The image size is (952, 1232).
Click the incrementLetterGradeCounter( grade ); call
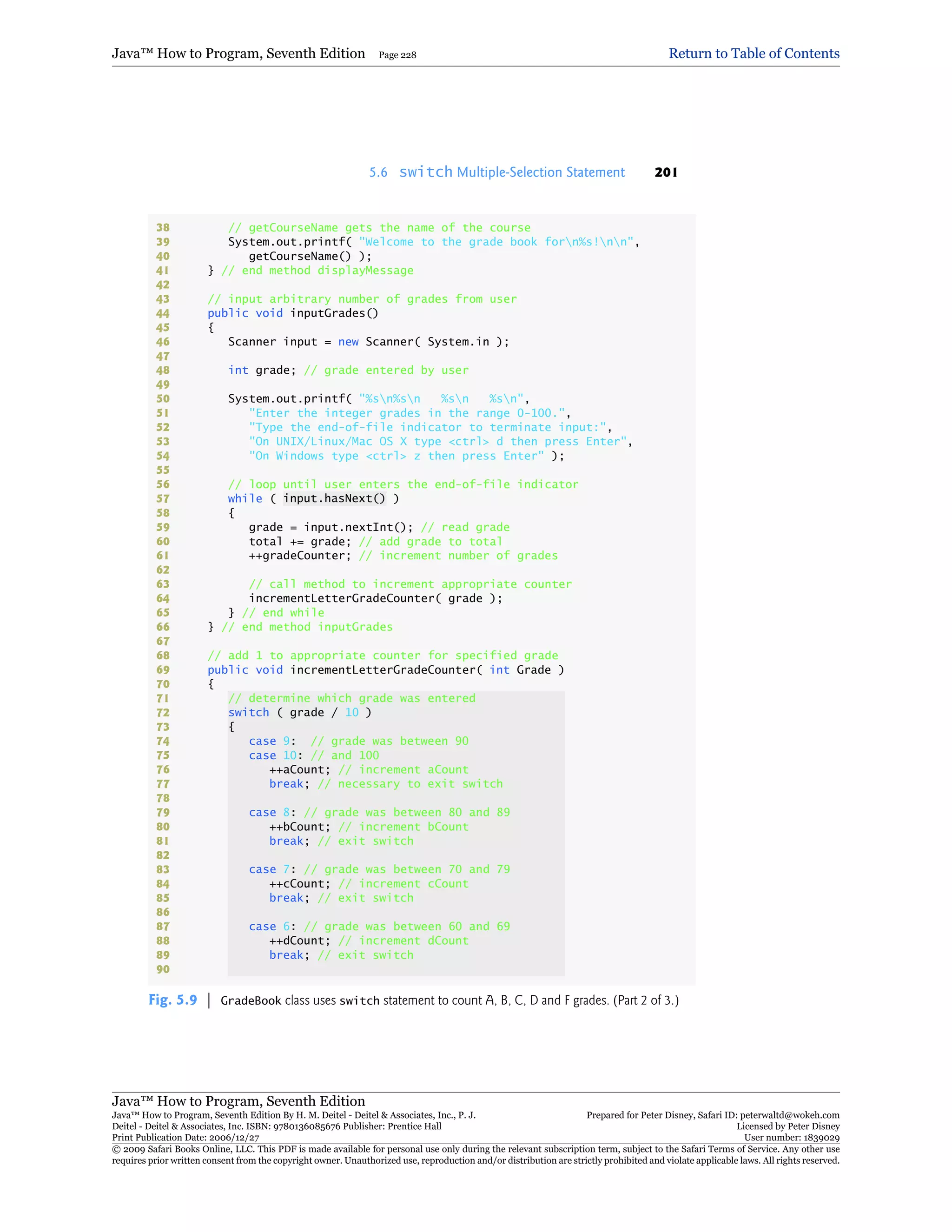(375, 598)
